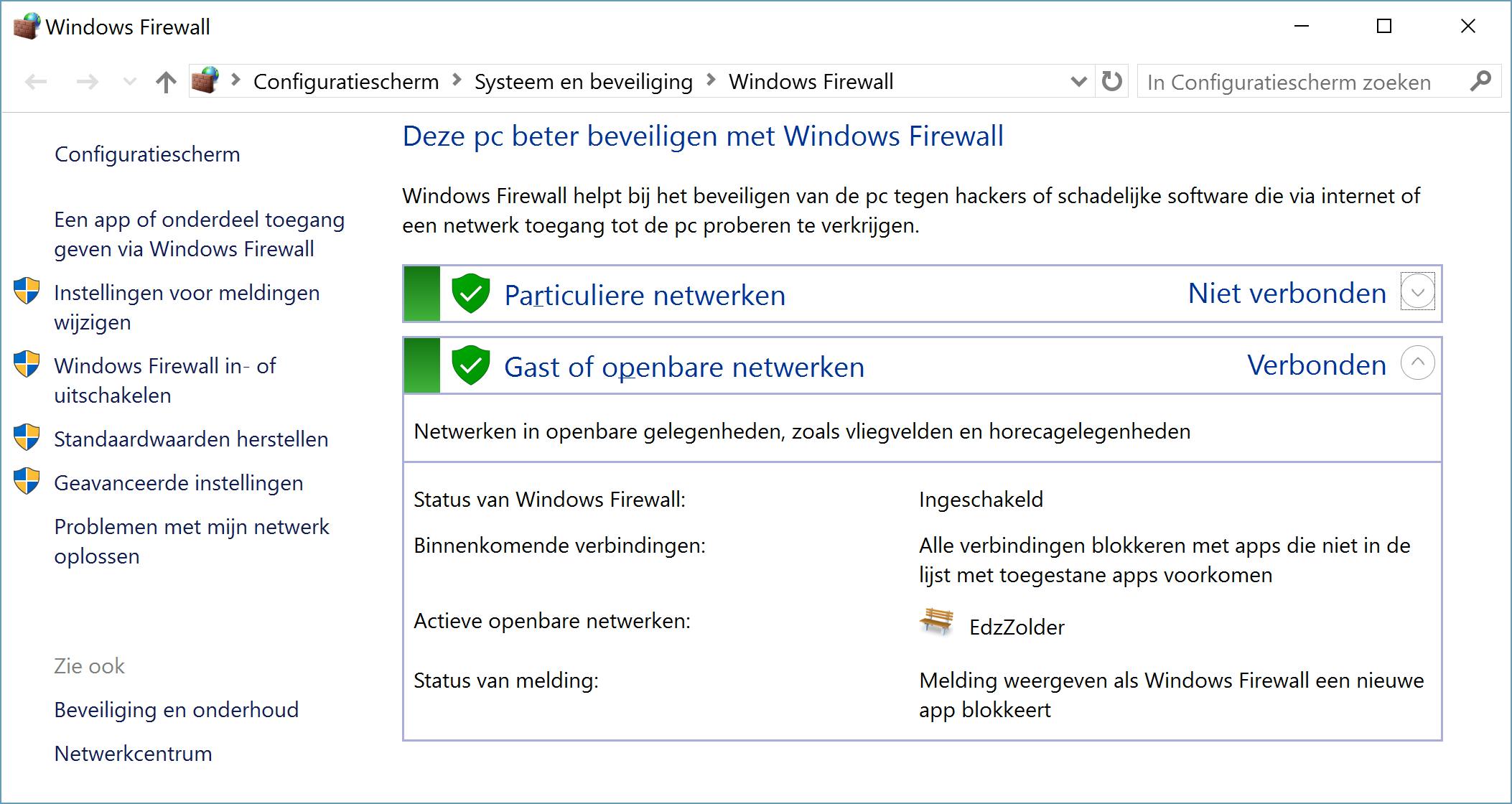Click the EdzZolder network bench icon
This screenshot has width=1512, height=804.
(x=936, y=622)
